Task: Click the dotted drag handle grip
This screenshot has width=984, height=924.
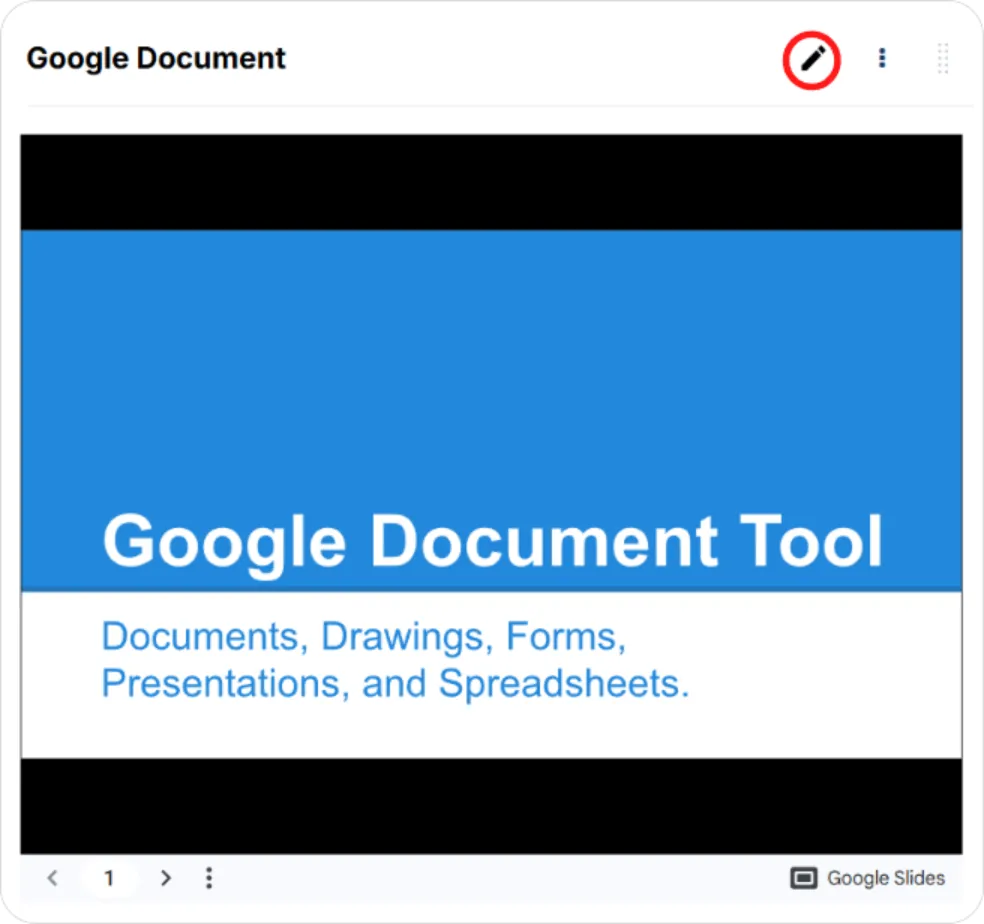Action: [x=943, y=58]
